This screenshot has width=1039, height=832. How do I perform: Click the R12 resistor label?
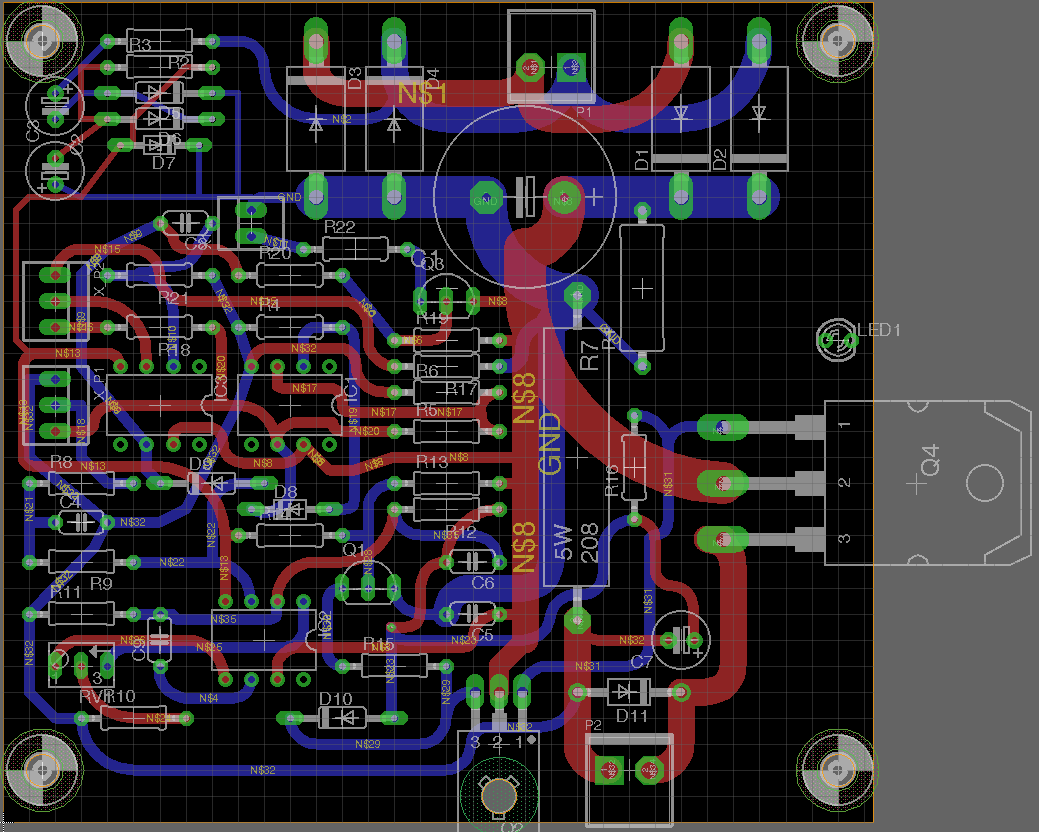(461, 532)
